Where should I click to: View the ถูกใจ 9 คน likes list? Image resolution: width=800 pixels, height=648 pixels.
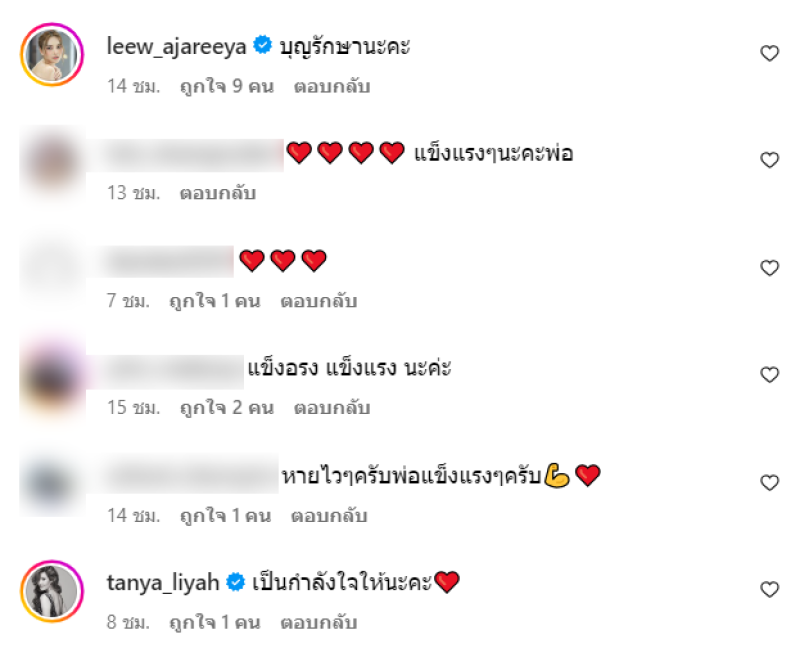[227, 86]
